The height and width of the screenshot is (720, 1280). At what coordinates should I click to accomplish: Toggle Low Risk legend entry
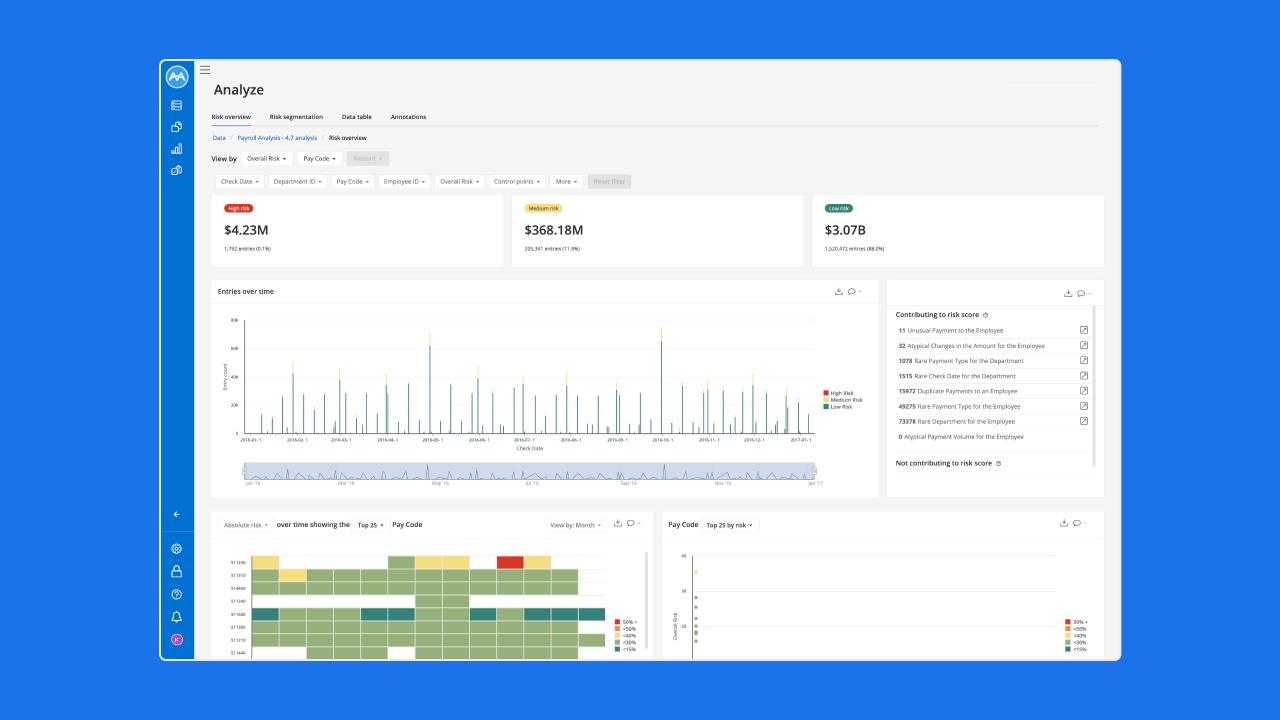838,407
